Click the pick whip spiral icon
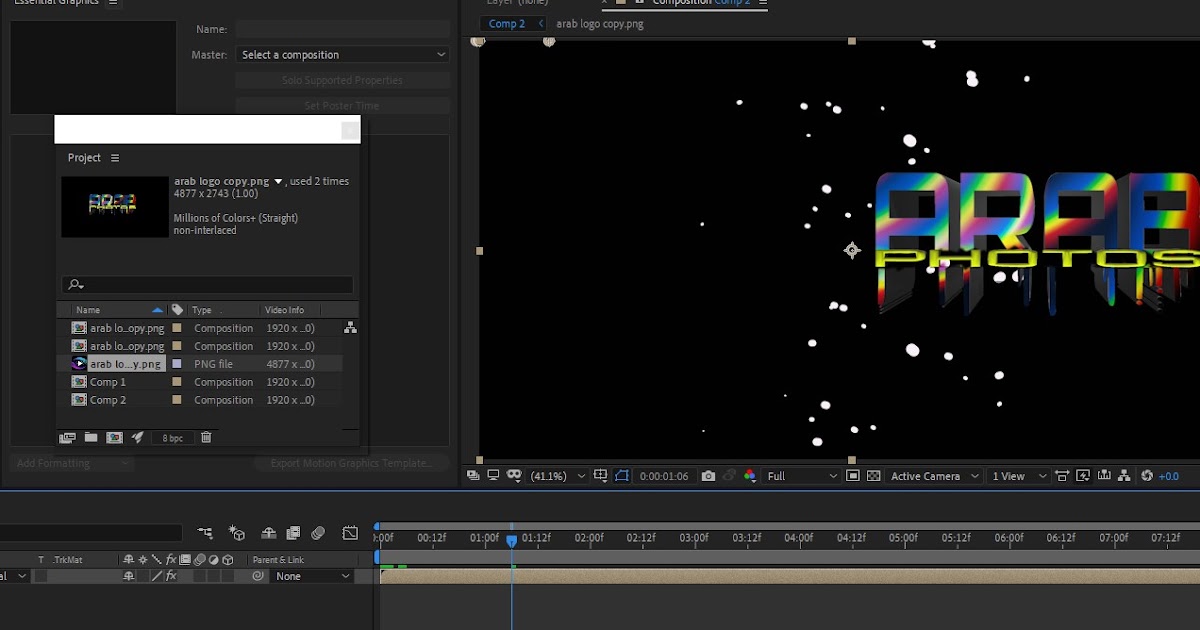1200x630 pixels. 258,576
